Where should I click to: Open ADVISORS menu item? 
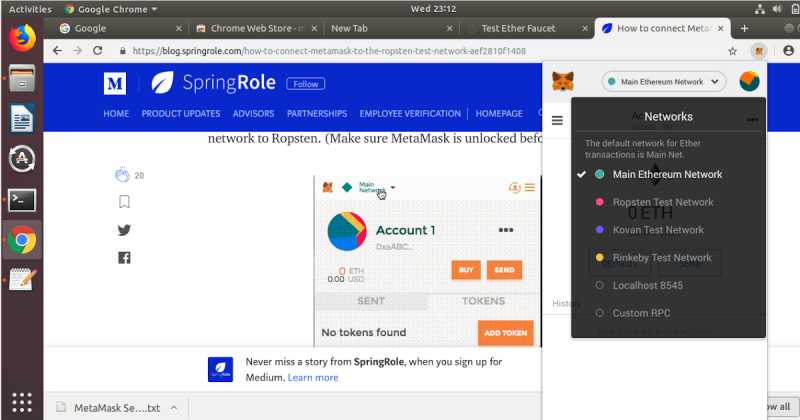point(253,113)
